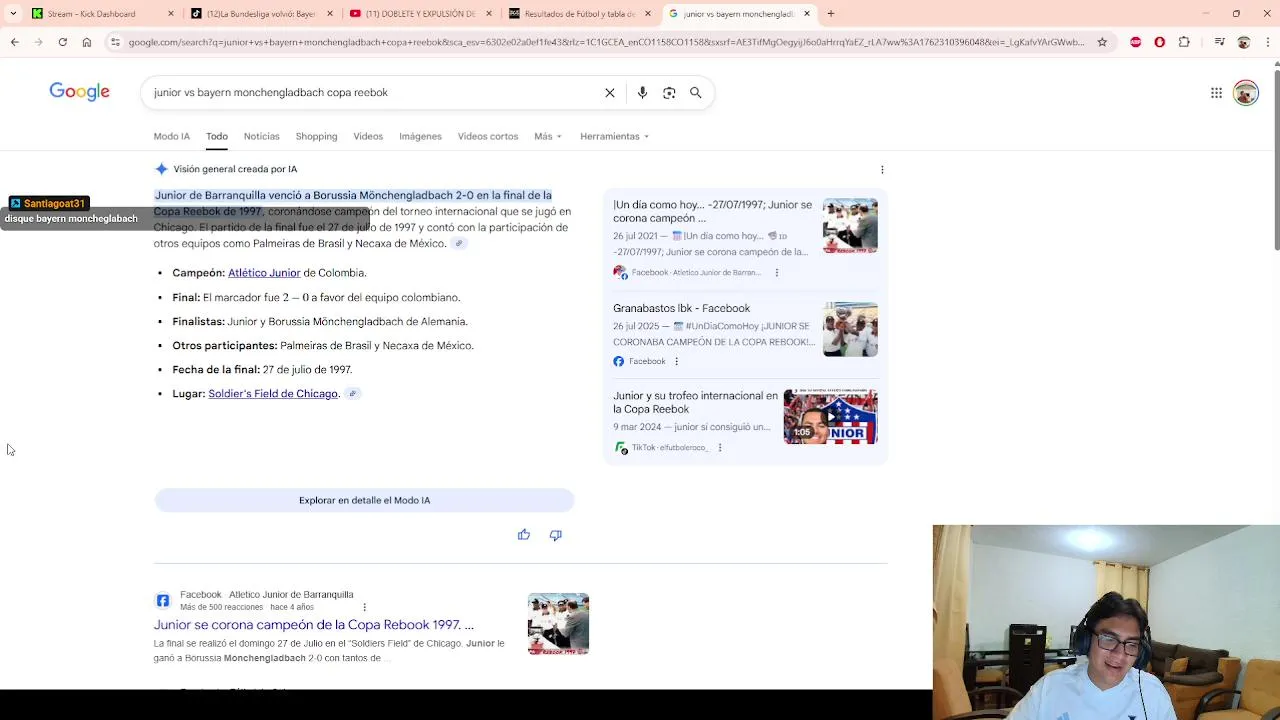View site information icon in address bar
Screen dimensions: 1280x720
(116, 42)
